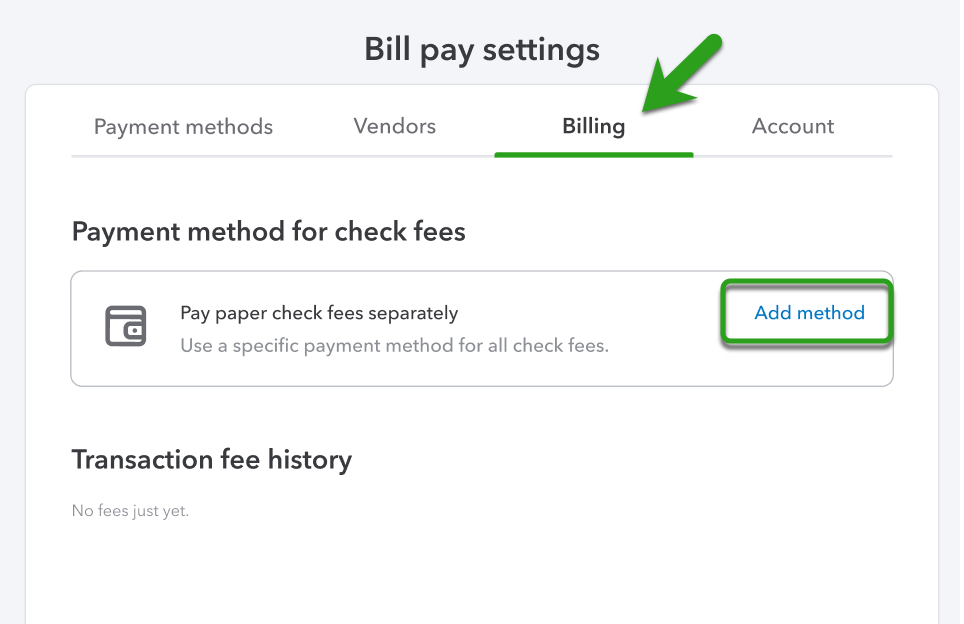Click the Bill pay settings title

tap(483, 48)
